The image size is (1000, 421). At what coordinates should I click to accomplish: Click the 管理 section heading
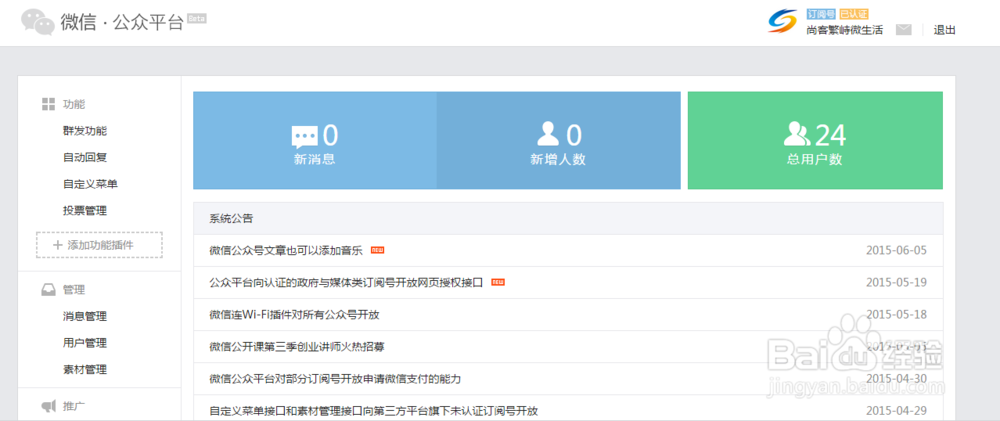[73, 290]
